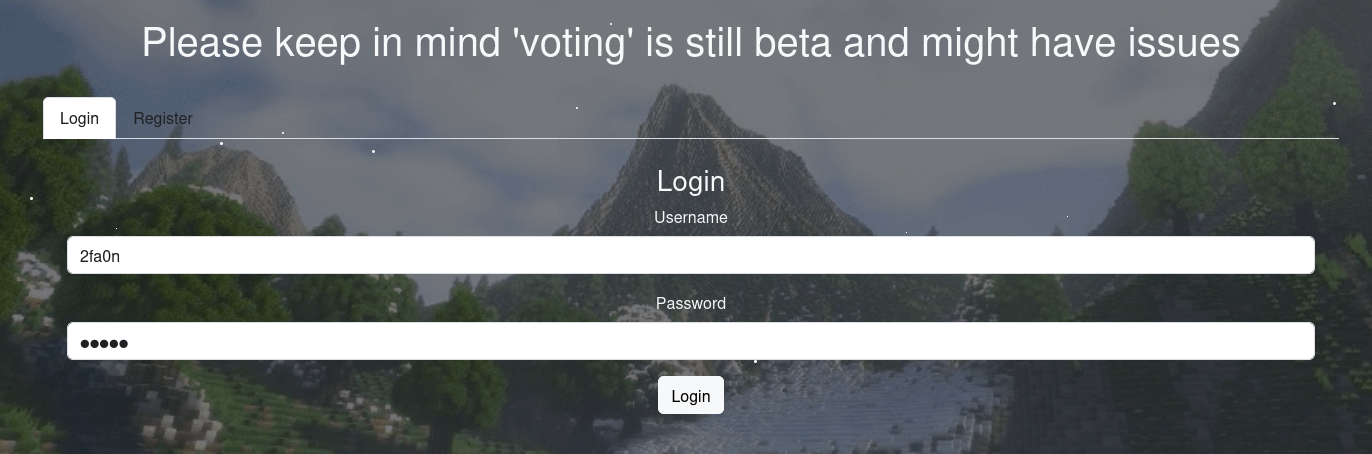Click the beta notice heading text
Viewport: 1372px width, 454px height.
tap(690, 43)
